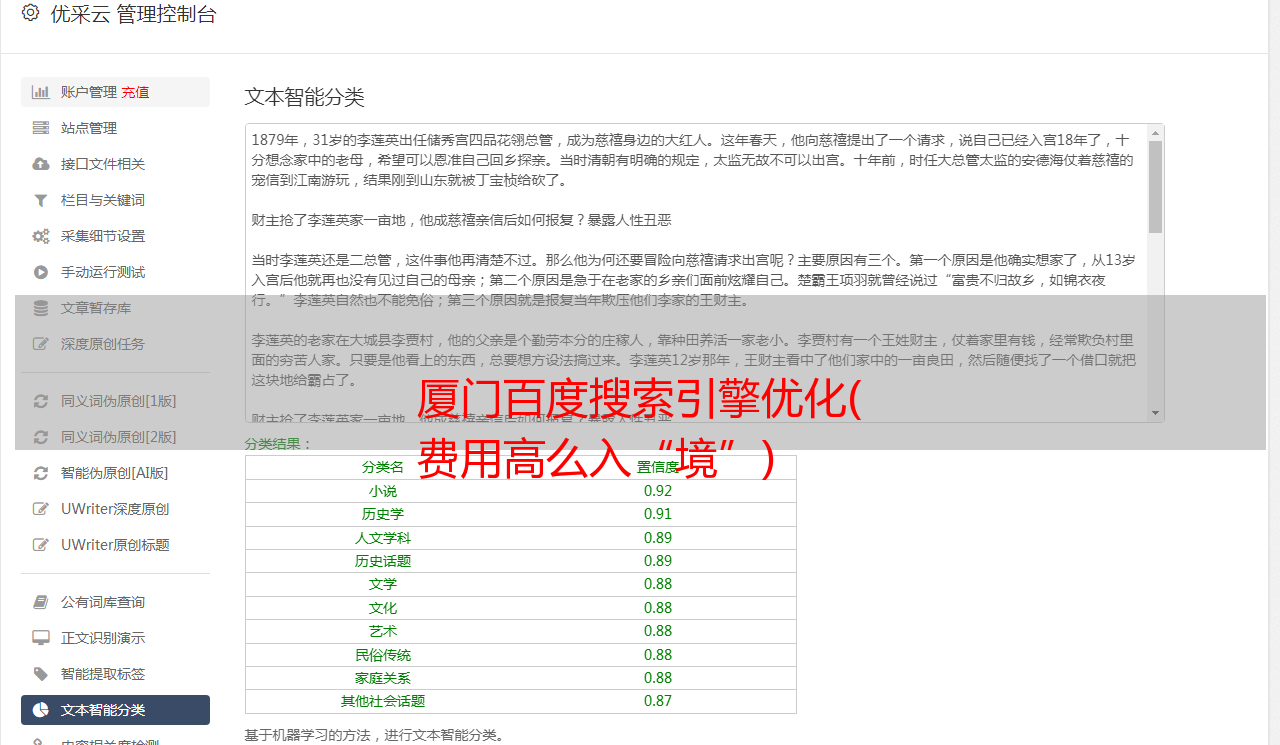Click the 其他社会话题 category cell
1280x745 pixels.
tap(383, 701)
